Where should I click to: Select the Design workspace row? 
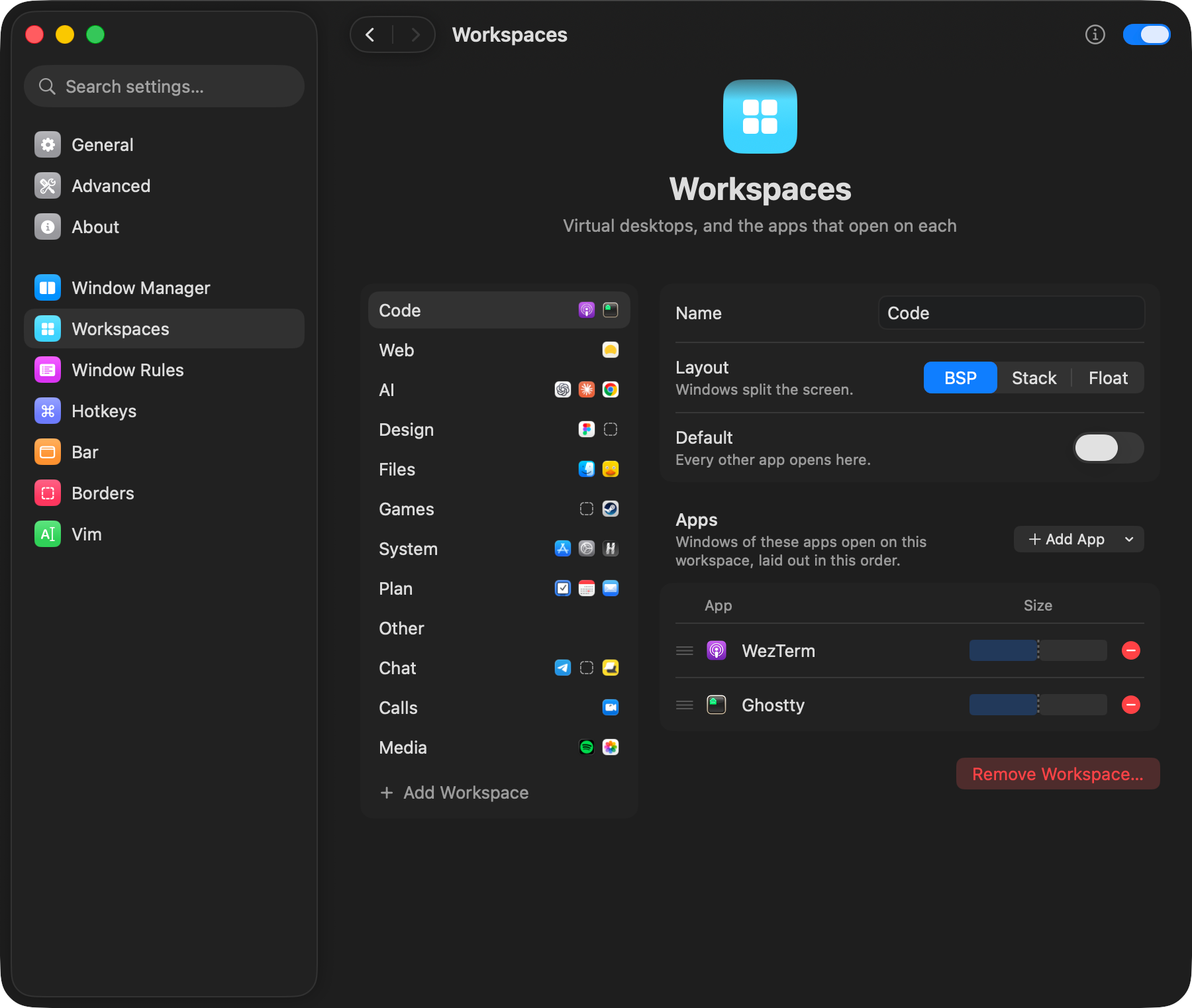tap(499, 430)
